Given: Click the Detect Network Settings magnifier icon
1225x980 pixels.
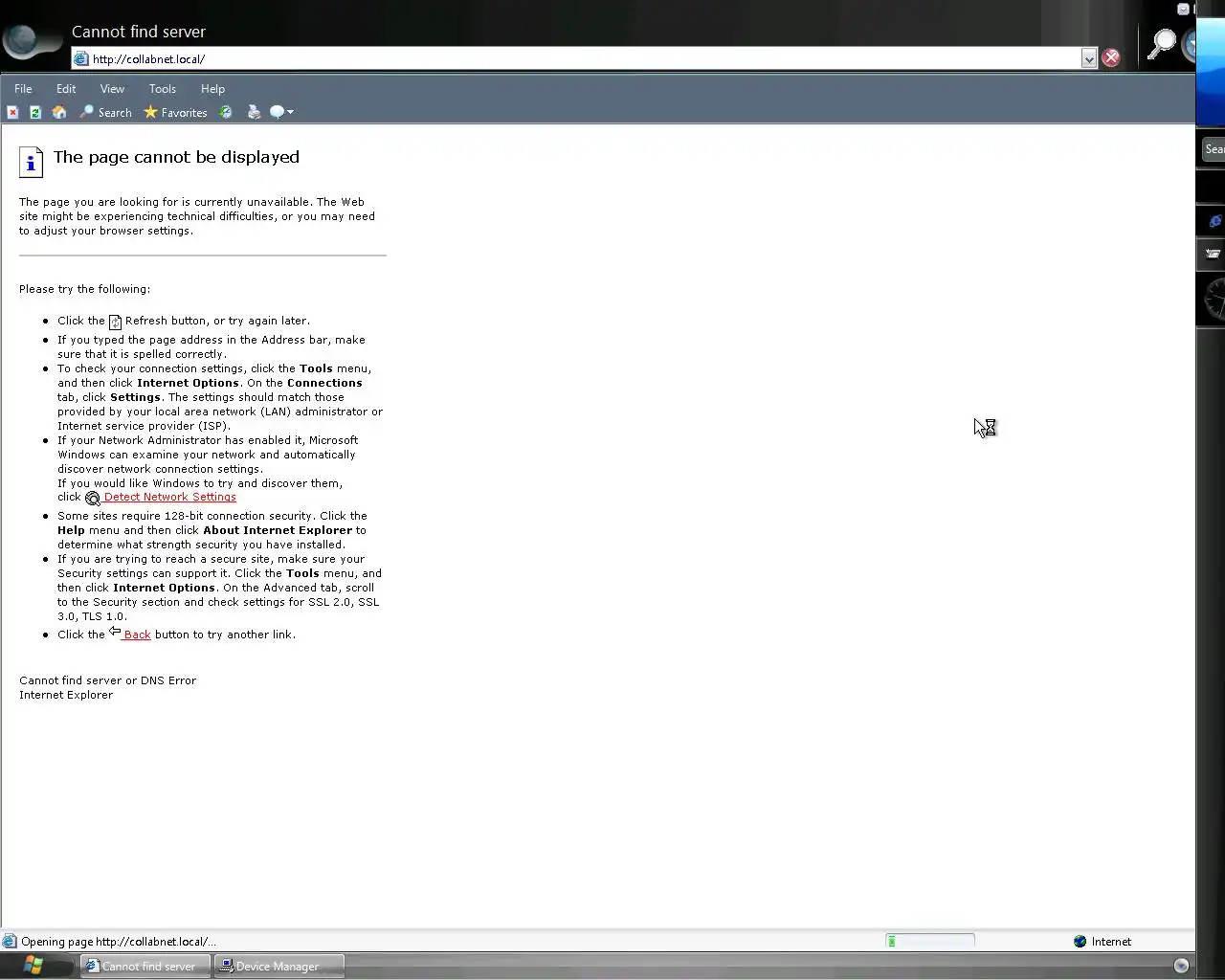Looking at the screenshot, I should tap(93, 499).
